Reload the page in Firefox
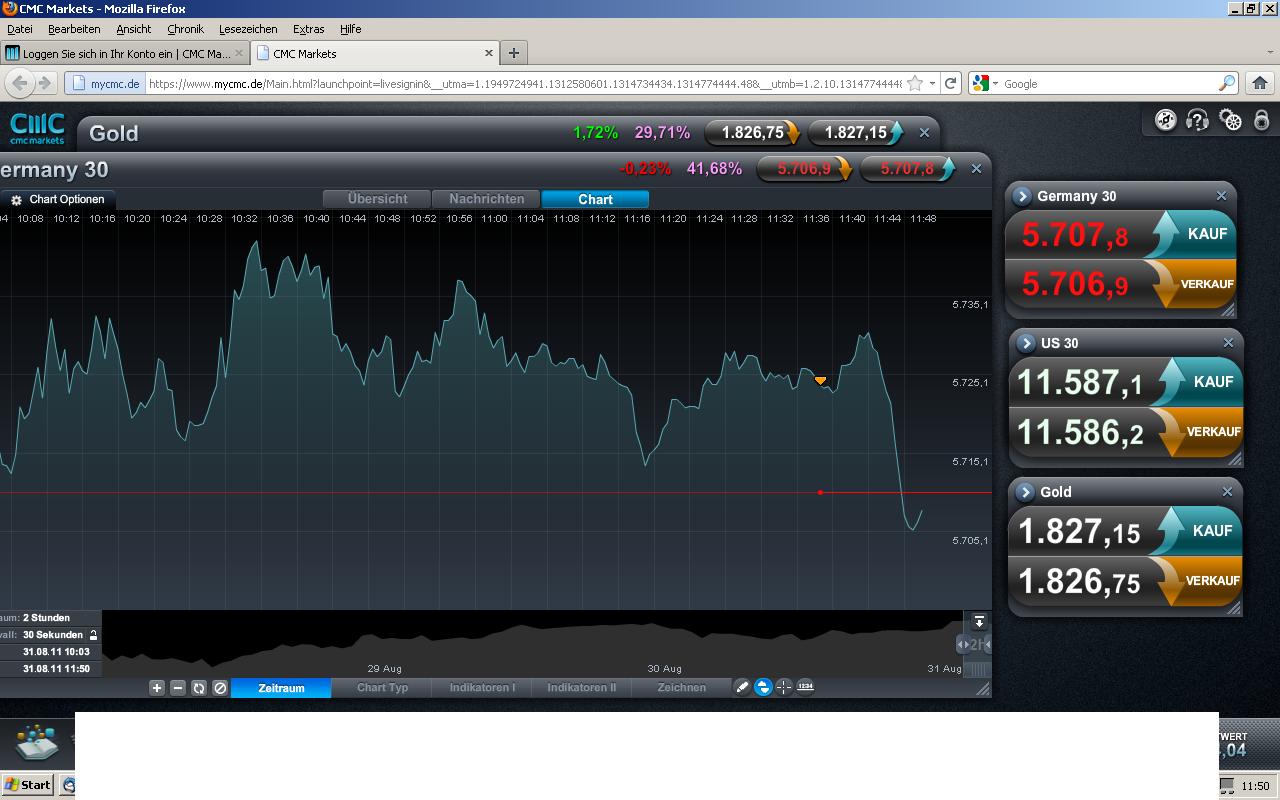The image size is (1280, 800). point(951,83)
